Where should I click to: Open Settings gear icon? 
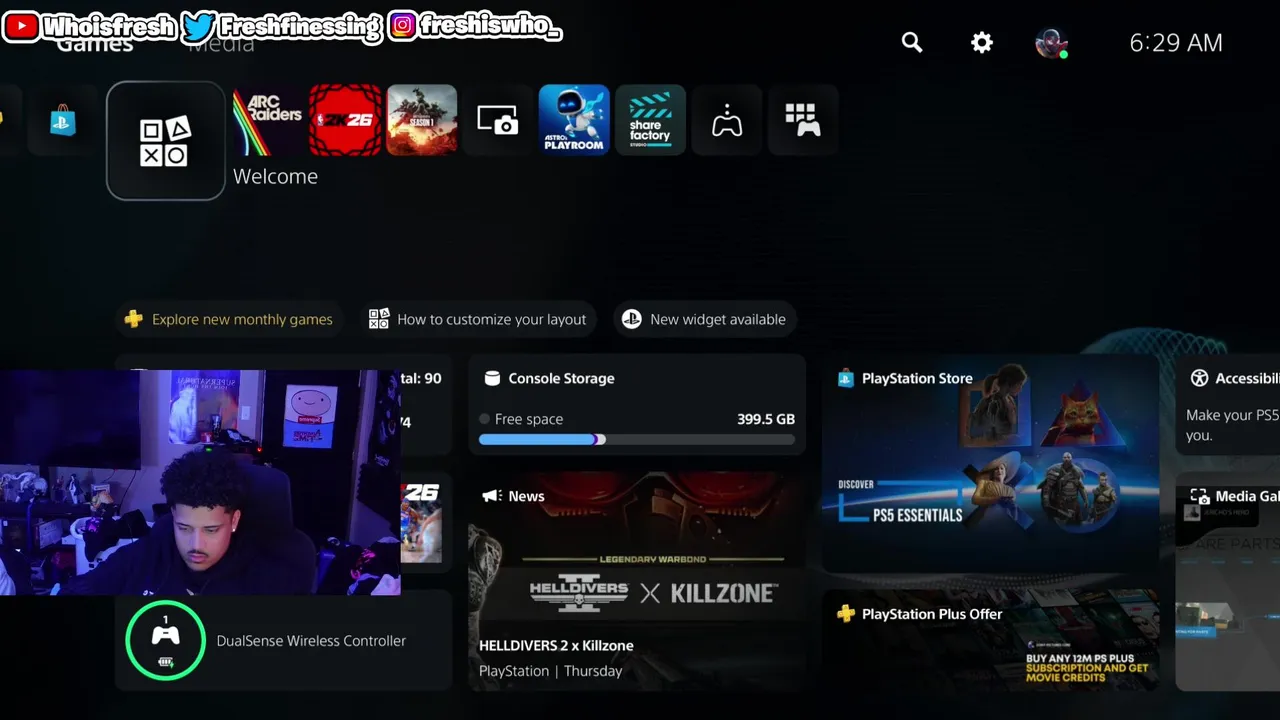(982, 42)
